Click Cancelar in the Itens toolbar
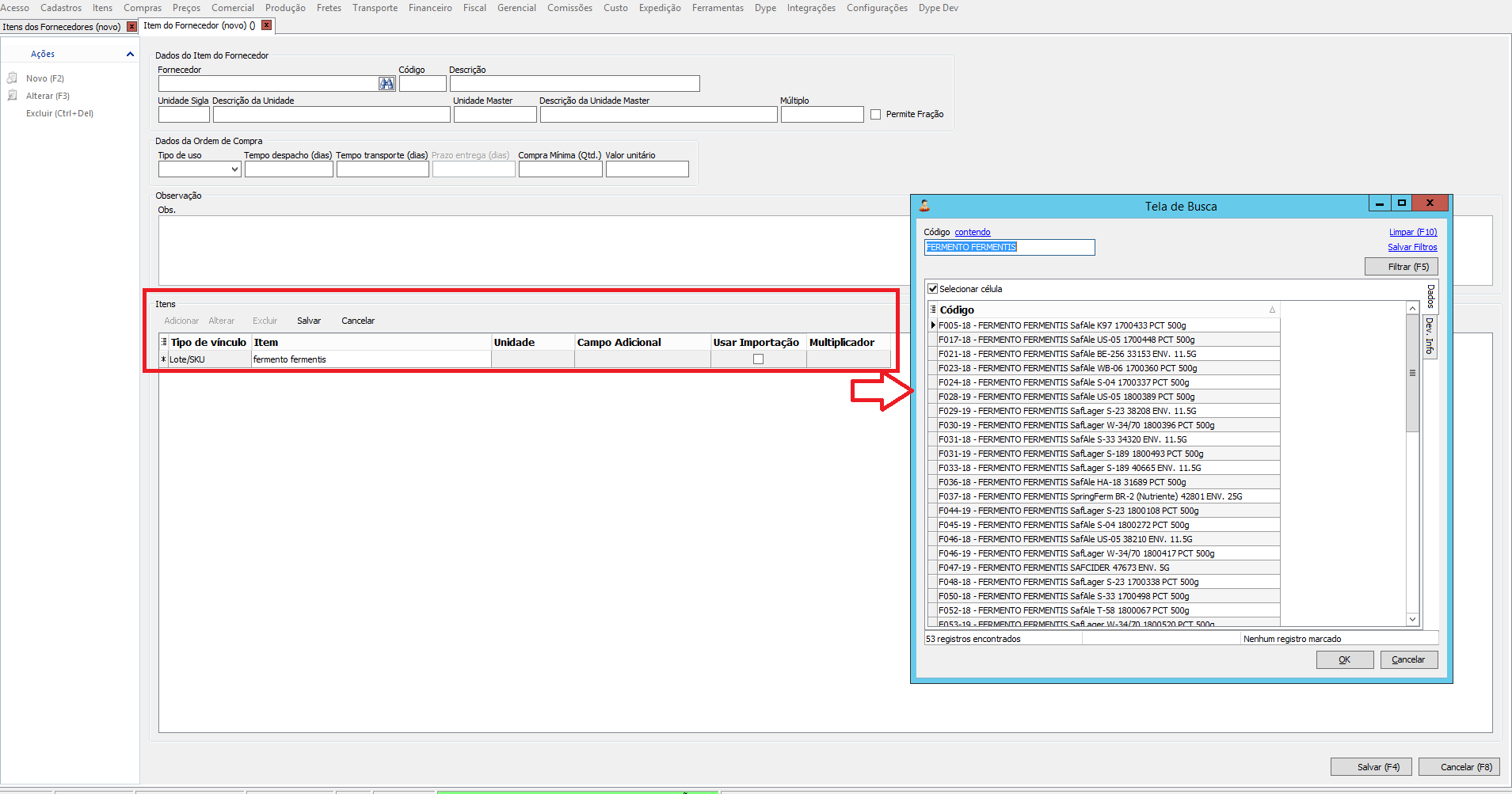Viewport: 1512px width, 794px height. pyautogui.click(x=358, y=321)
